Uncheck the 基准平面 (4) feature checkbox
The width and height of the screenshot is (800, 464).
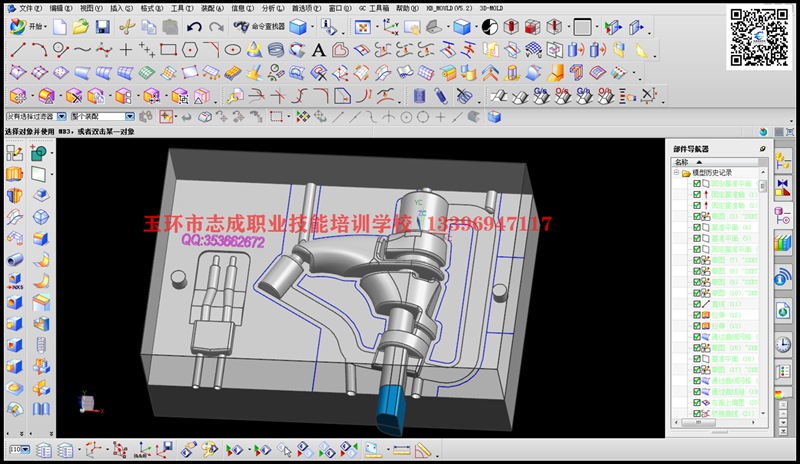pyautogui.click(x=696, y=227)
